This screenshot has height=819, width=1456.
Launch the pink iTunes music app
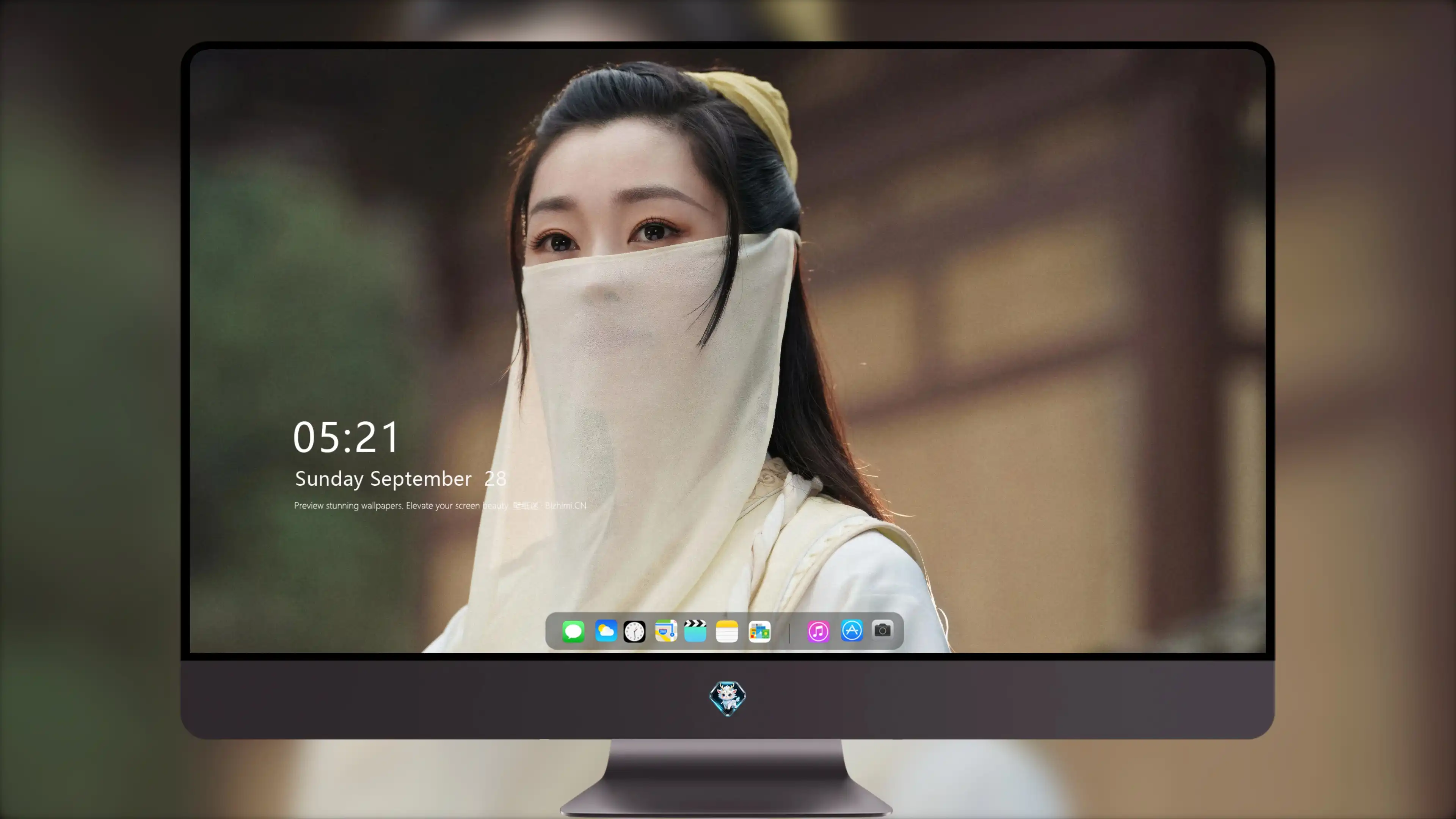point(819,631)
